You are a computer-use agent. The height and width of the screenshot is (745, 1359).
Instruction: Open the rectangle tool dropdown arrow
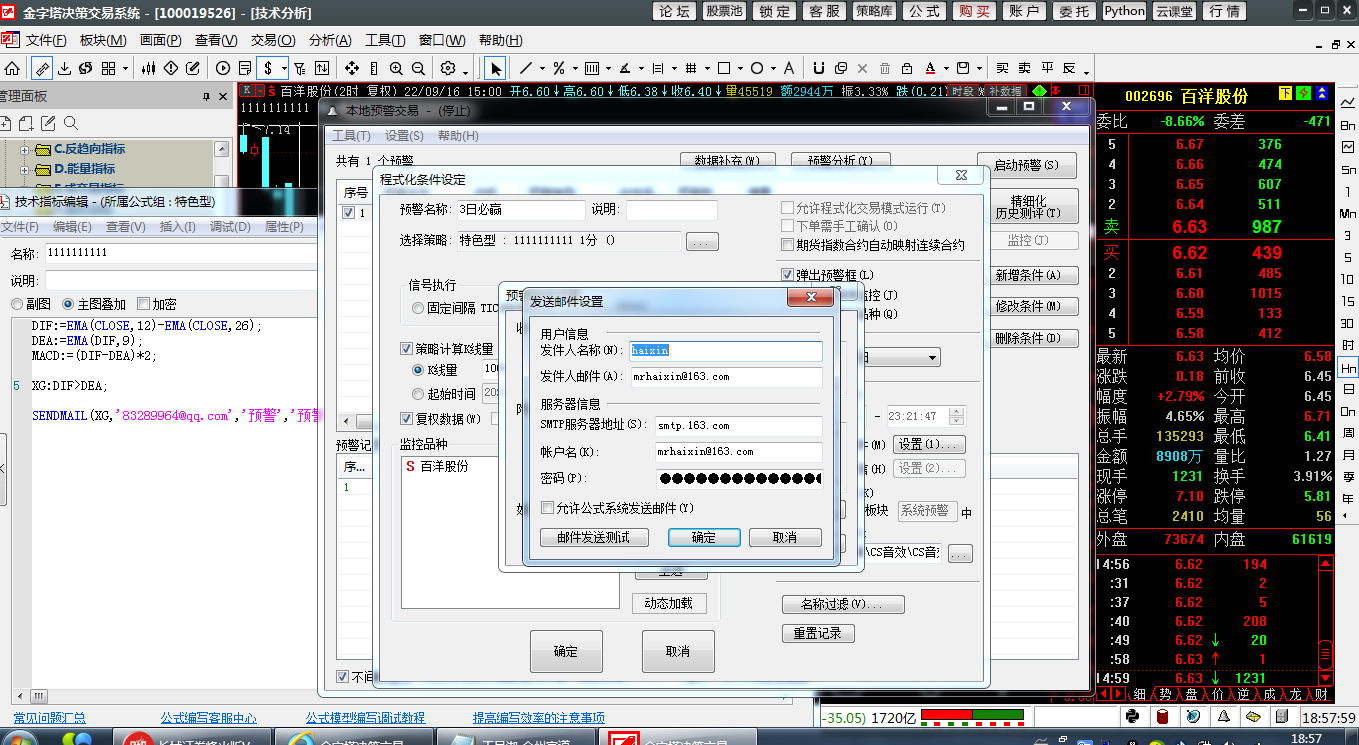point(740,69)
